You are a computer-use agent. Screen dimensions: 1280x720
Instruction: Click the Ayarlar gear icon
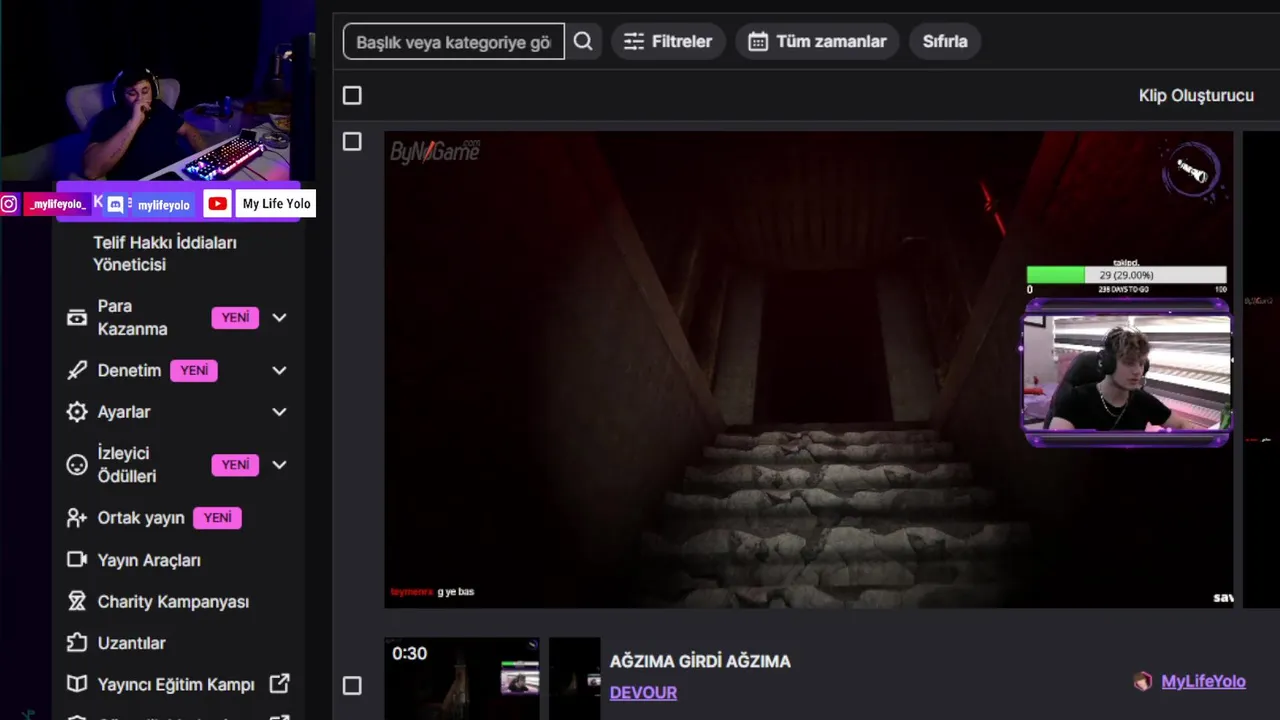pyautogui.click(x=77, y=412)
